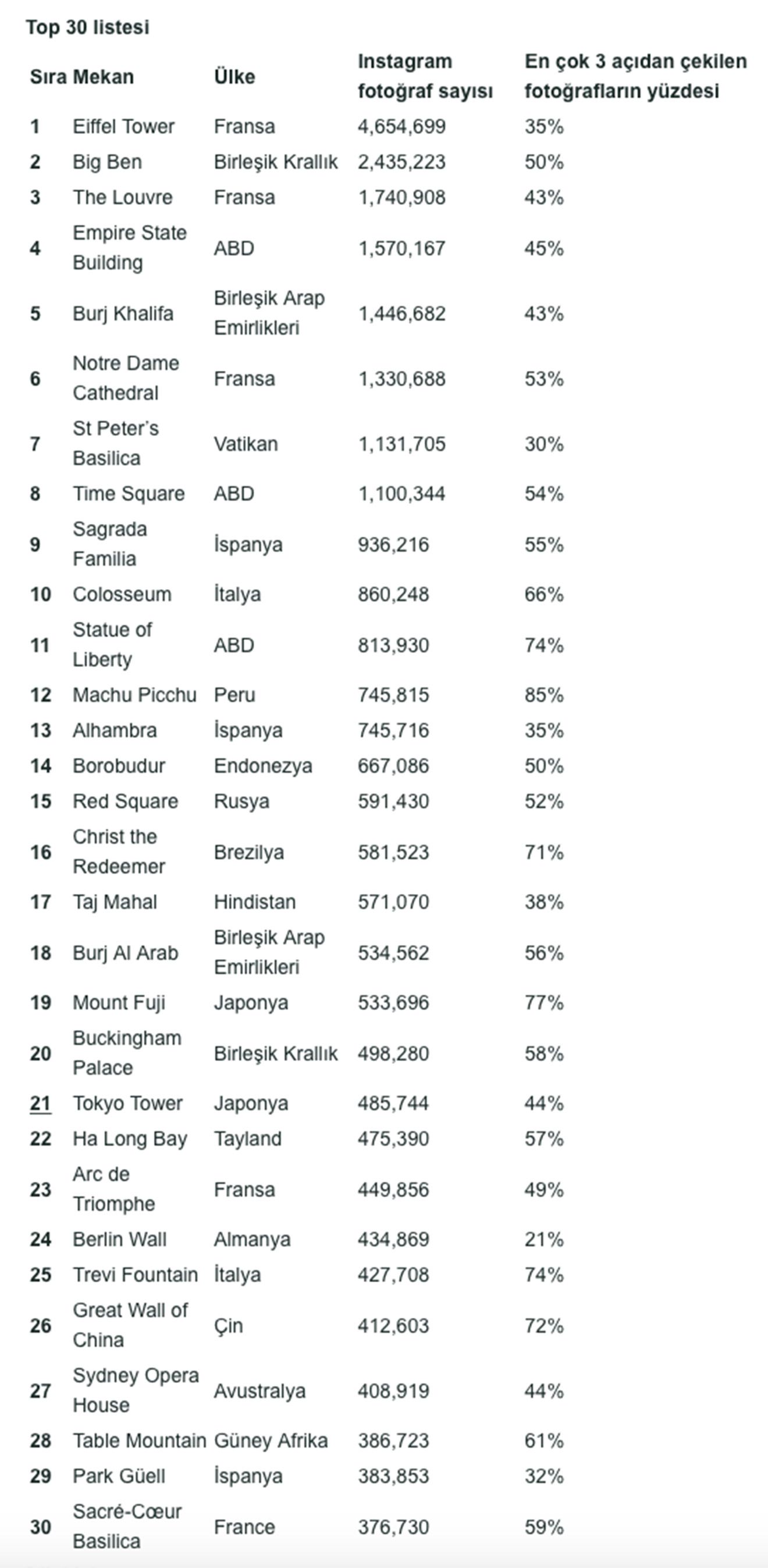
Task: Select the Berlin Wall 21% percentage value
Action: tap(543, 1240)
